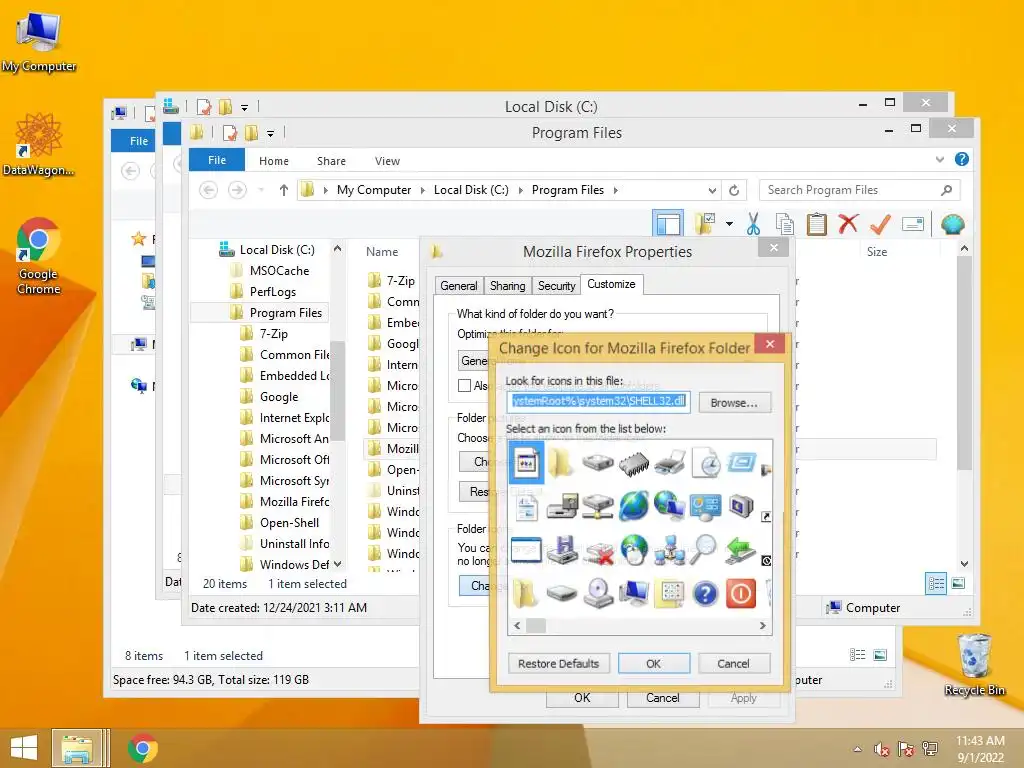Open the Share ribbon tab
This screenshot has width=1024, height=768.
(331, 161)
